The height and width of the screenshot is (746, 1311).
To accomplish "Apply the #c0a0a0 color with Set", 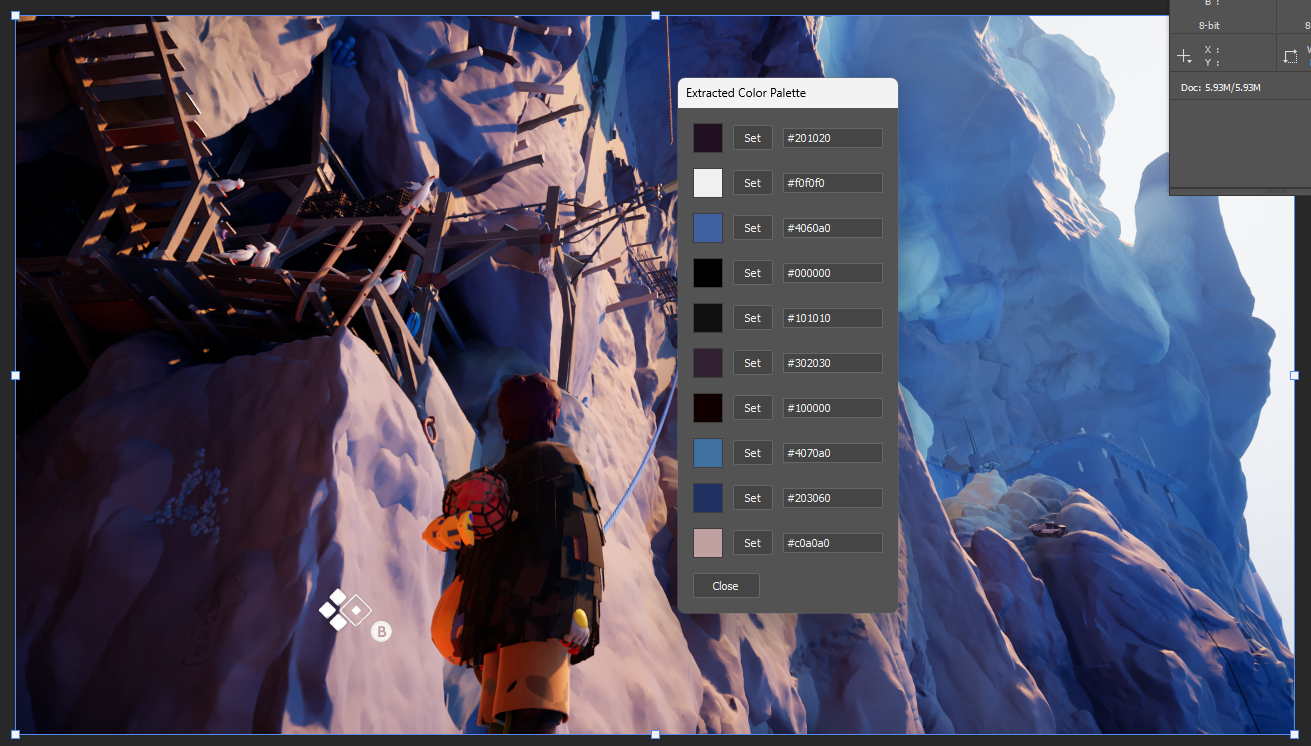I will 752,543.
